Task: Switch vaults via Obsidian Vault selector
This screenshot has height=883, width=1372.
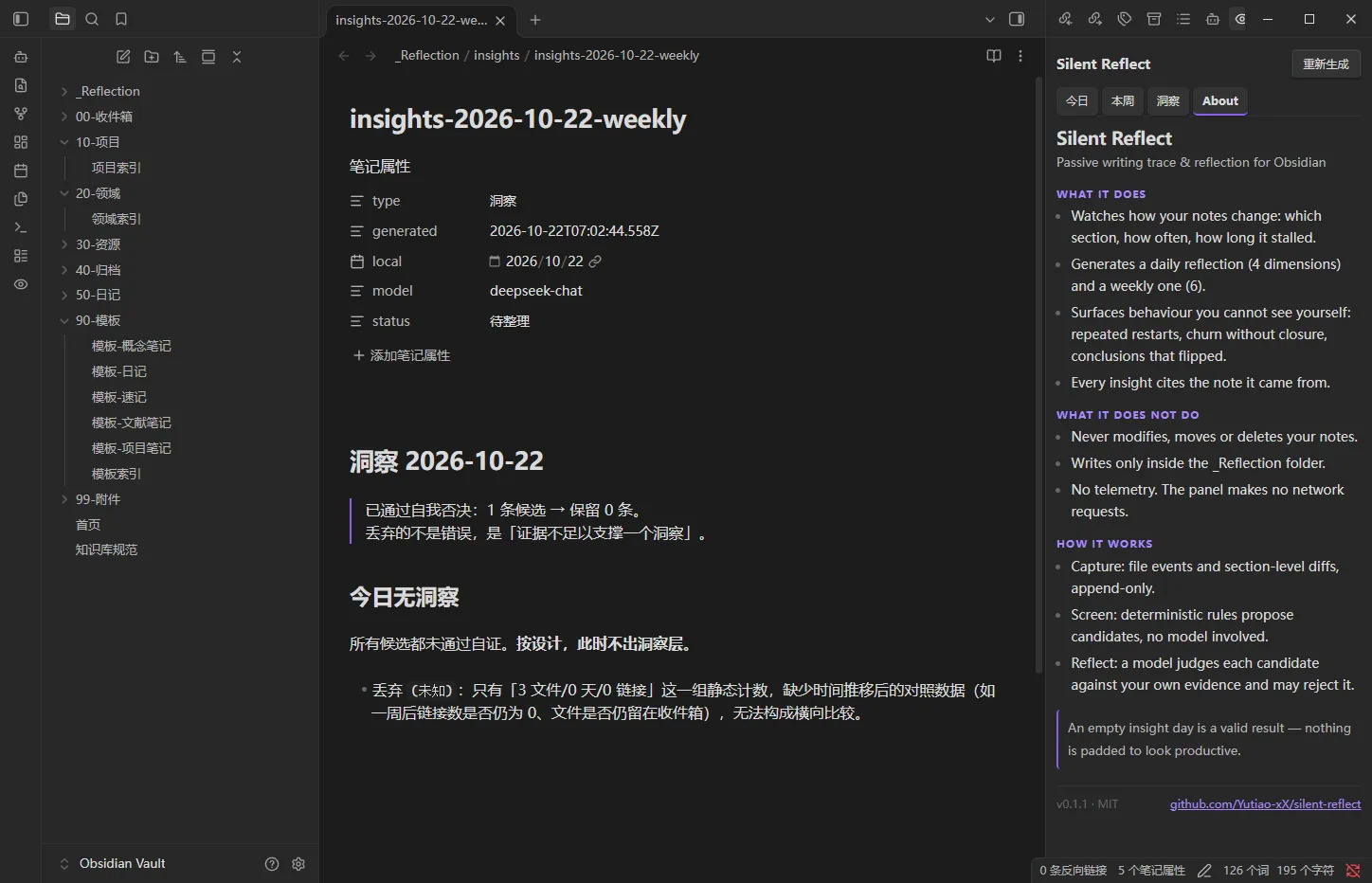Action: click(112, 863)
